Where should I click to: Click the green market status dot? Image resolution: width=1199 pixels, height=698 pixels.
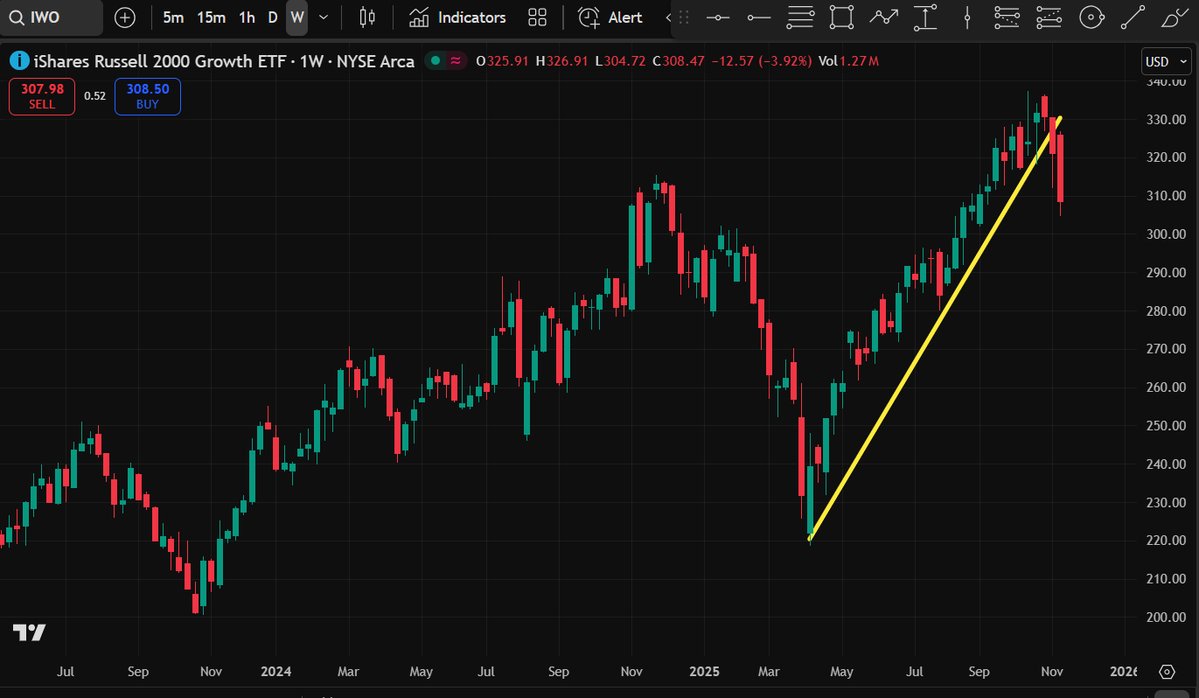click(435, 60)
